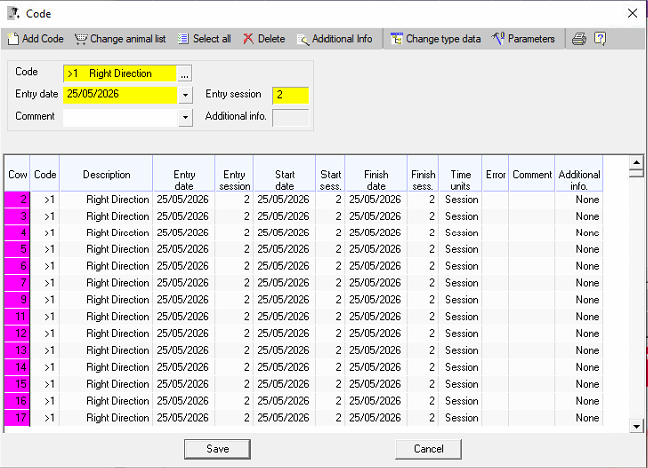
Task: Open the Parameters tool
Action: coord(523,39)
